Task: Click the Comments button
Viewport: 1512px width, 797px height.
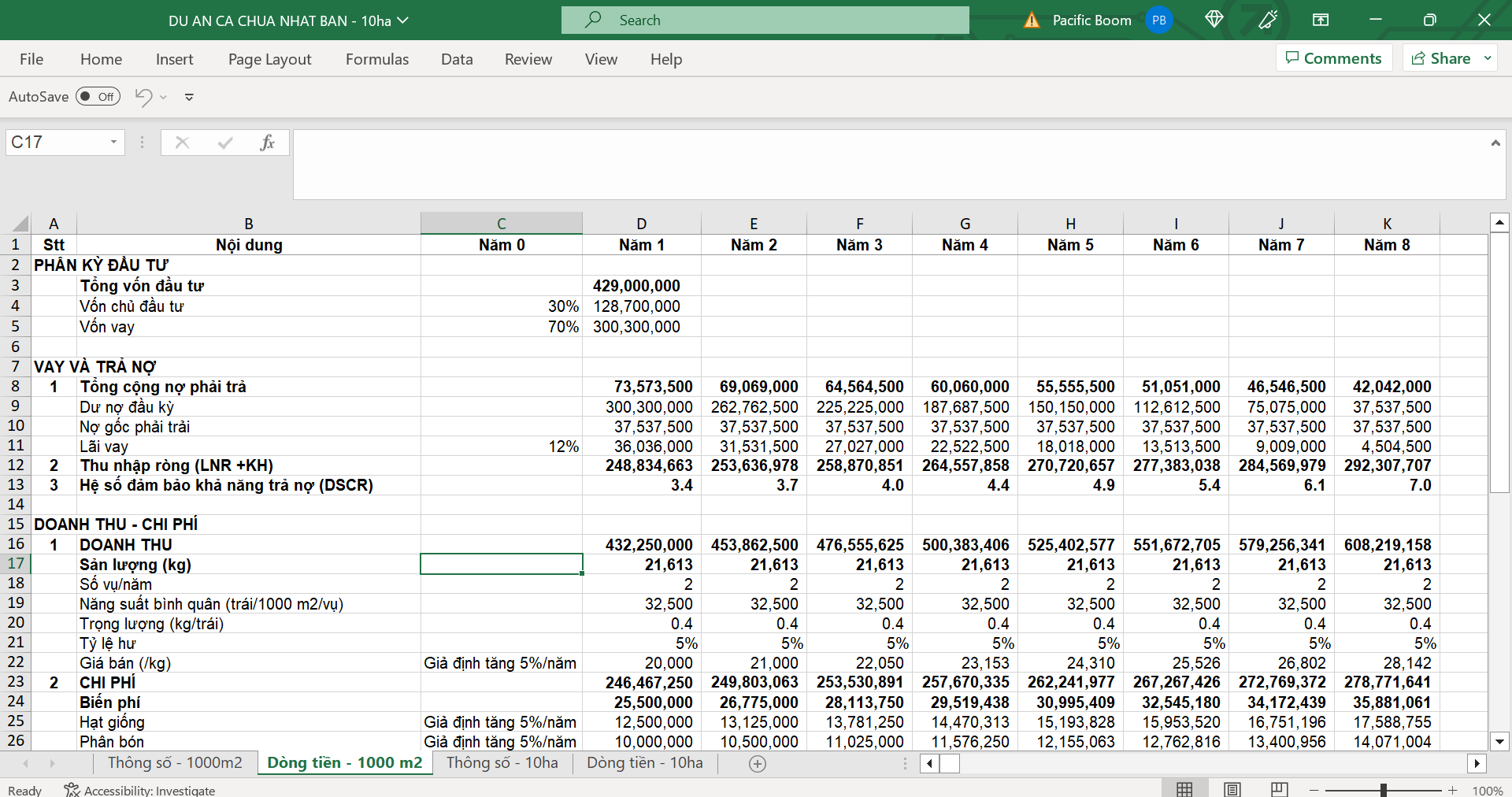Action: (1334, 58)
